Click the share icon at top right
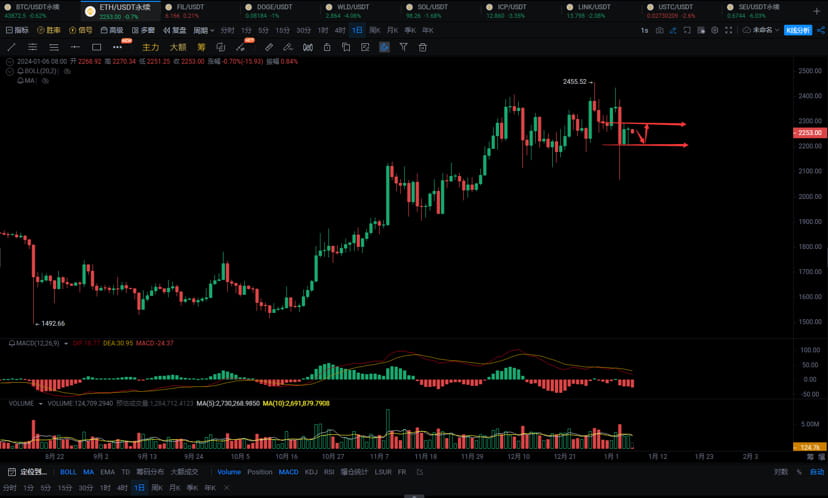Screen dimensions: 828x498 coord(821,31)
